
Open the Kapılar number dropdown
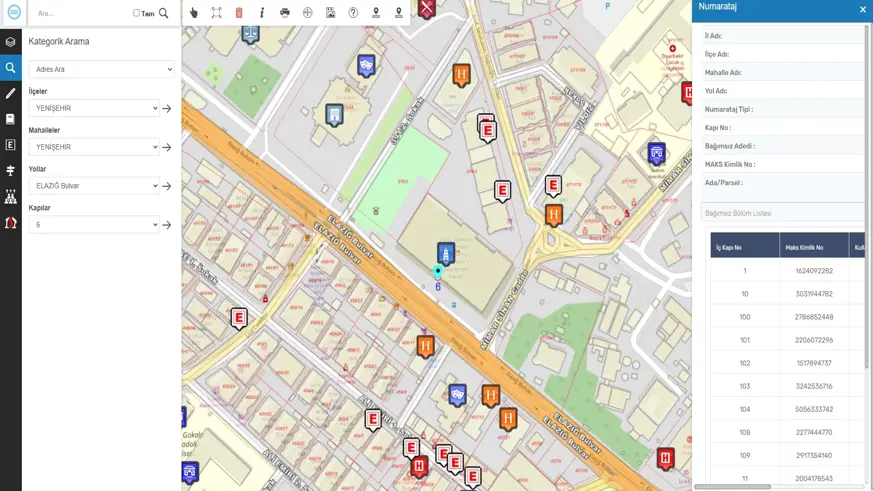tap(94, 225)
